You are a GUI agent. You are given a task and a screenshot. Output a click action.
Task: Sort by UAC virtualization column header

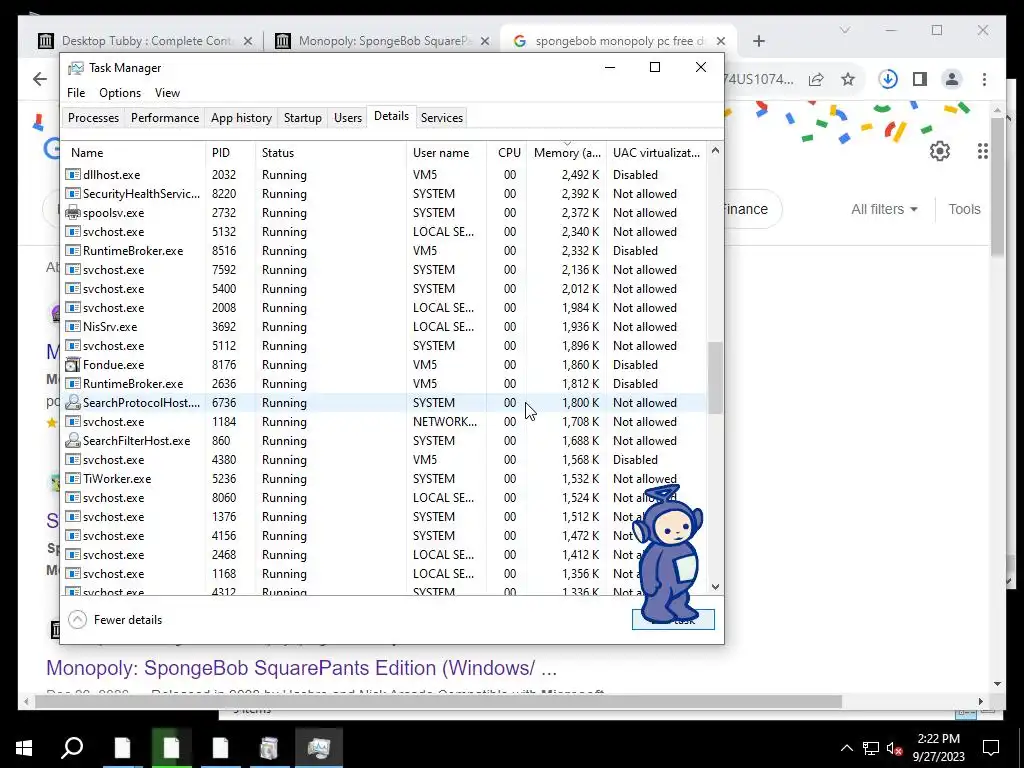click(x=656, y=153)
